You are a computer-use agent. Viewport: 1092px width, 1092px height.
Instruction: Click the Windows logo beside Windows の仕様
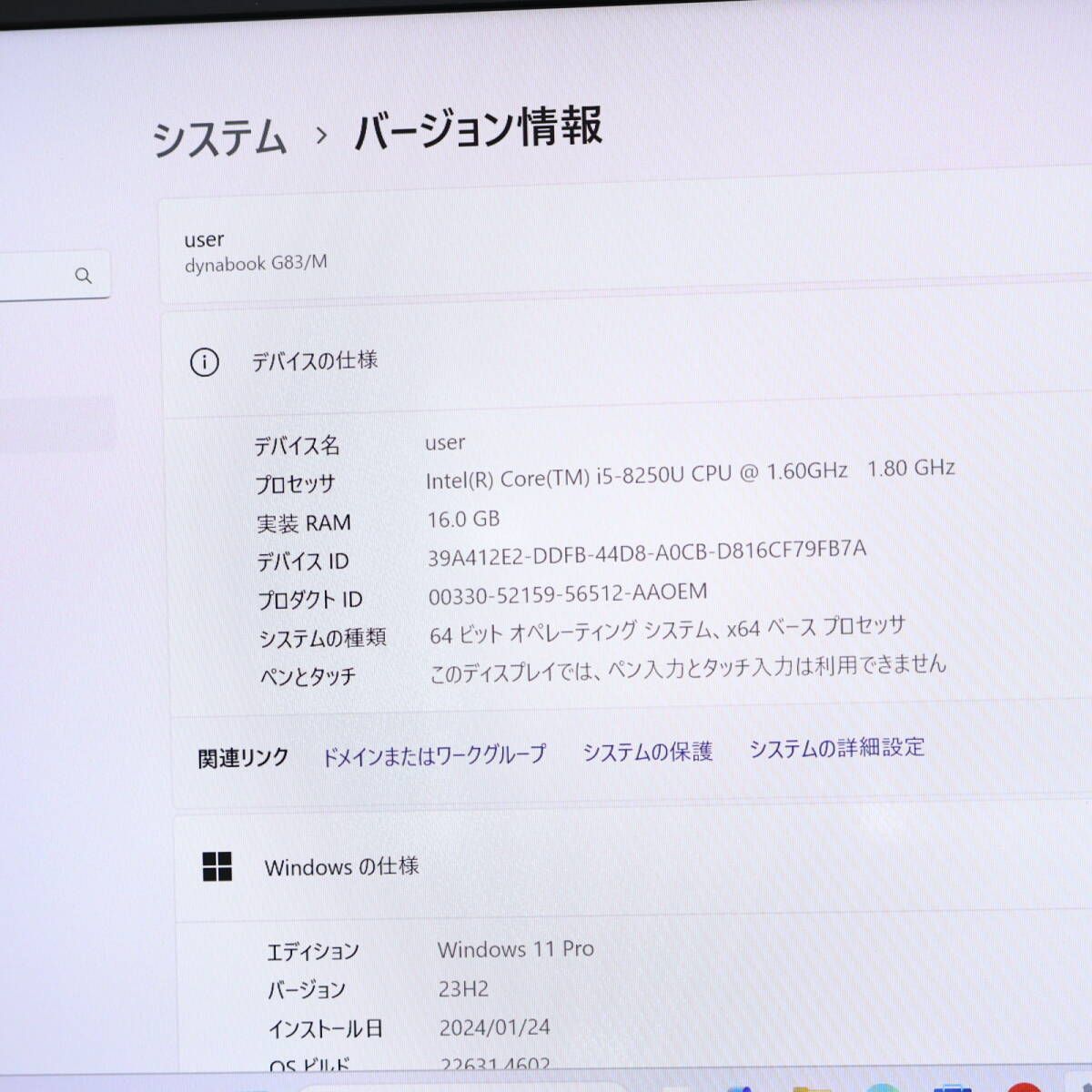click(x=217, y=866)
